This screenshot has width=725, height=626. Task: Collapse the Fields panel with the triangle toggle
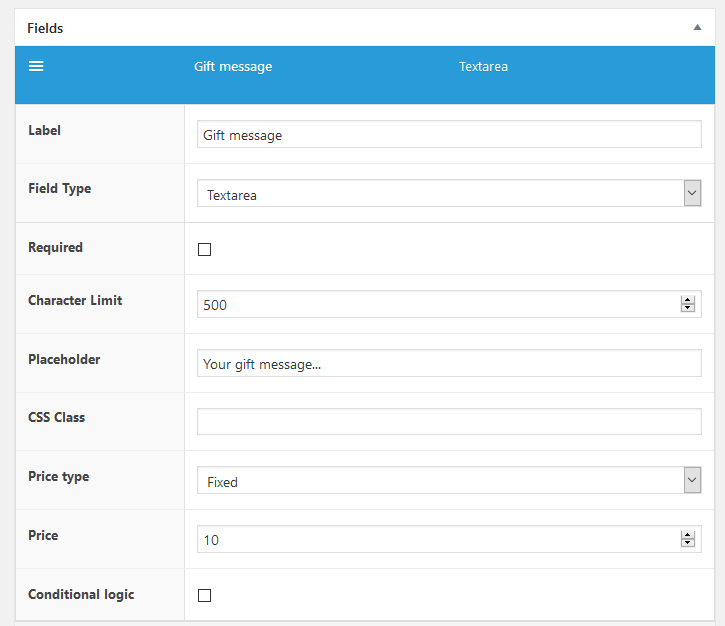[697, 27]
